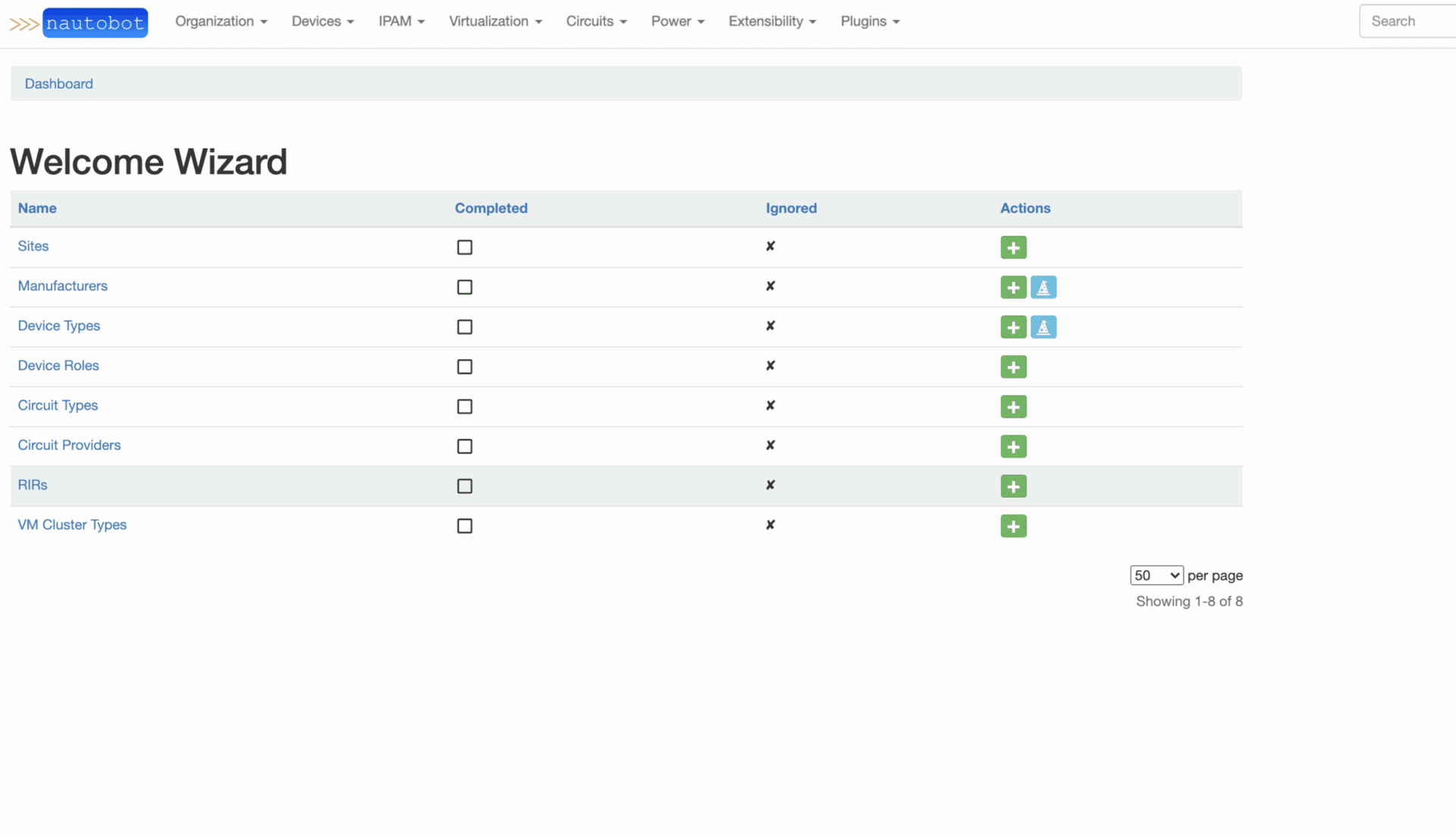Click the Actions column header
This screenshot has width=1456, height=836.
click(x=1025, y=208)
